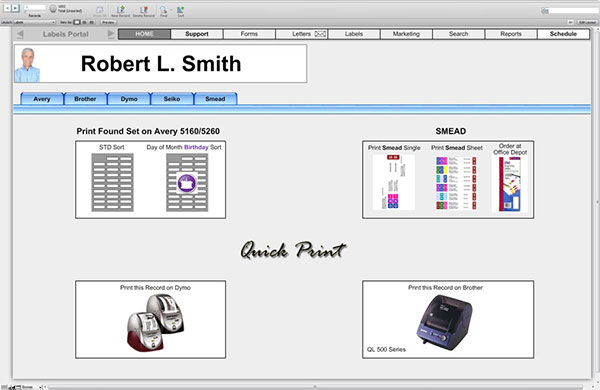The image size is (600, 390).
Task: Open the Forms tab
Action: (x=249, y=34)
